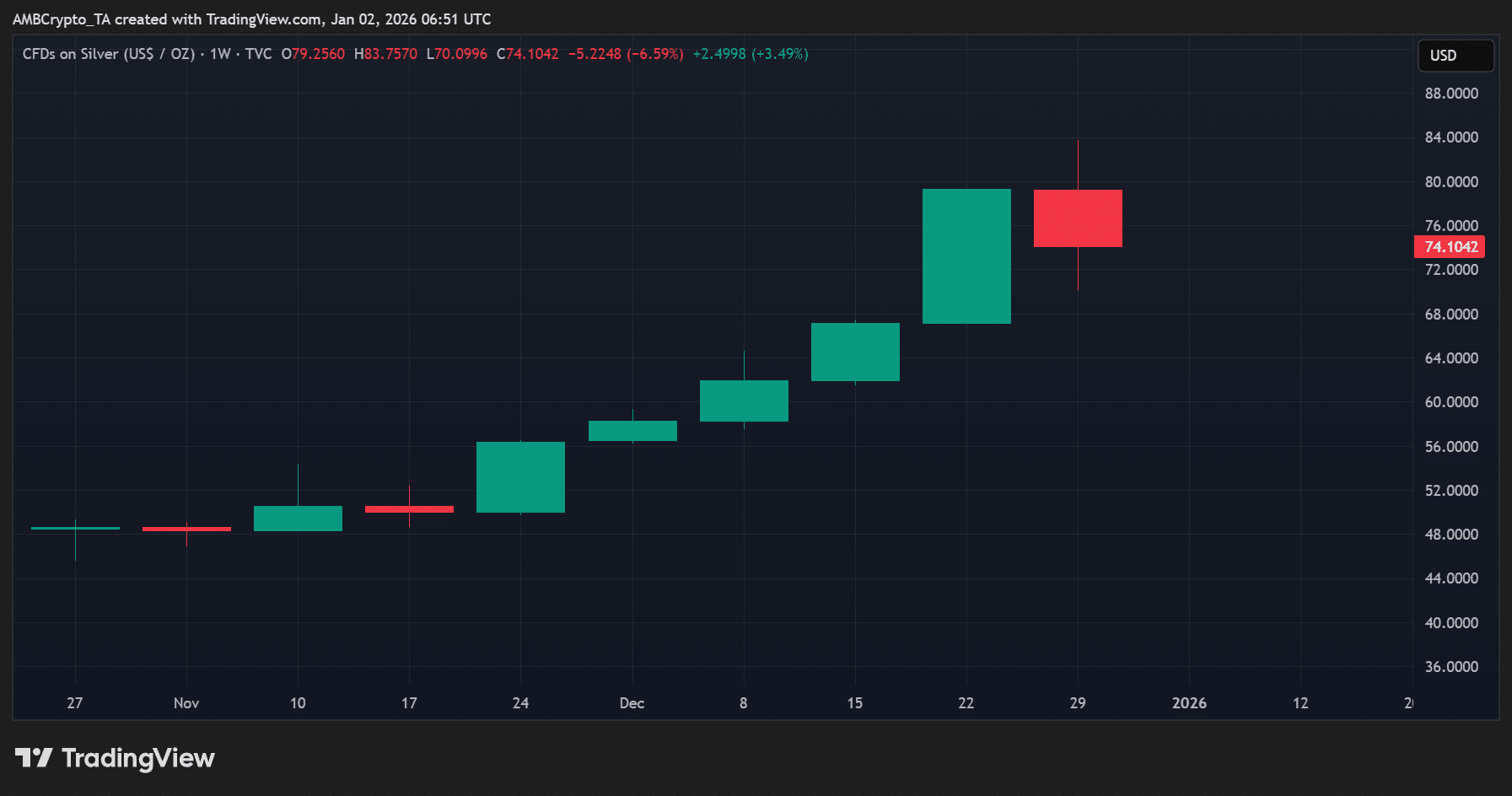Viewport: 1512px width, 796px height.
Task: Click the 2026 marker on time axis
Action: tap(1188, 703)
